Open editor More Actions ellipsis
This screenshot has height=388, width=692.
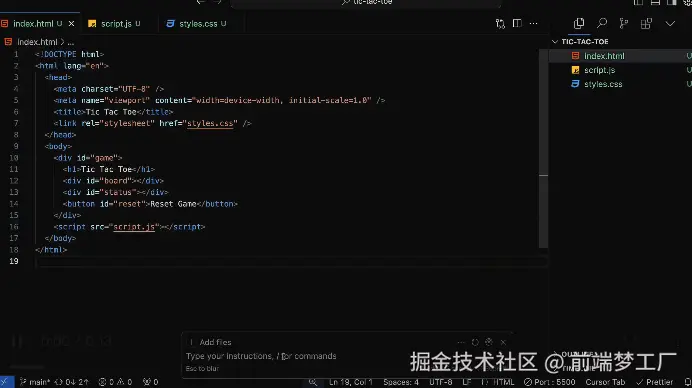click(x=534, y=23)
